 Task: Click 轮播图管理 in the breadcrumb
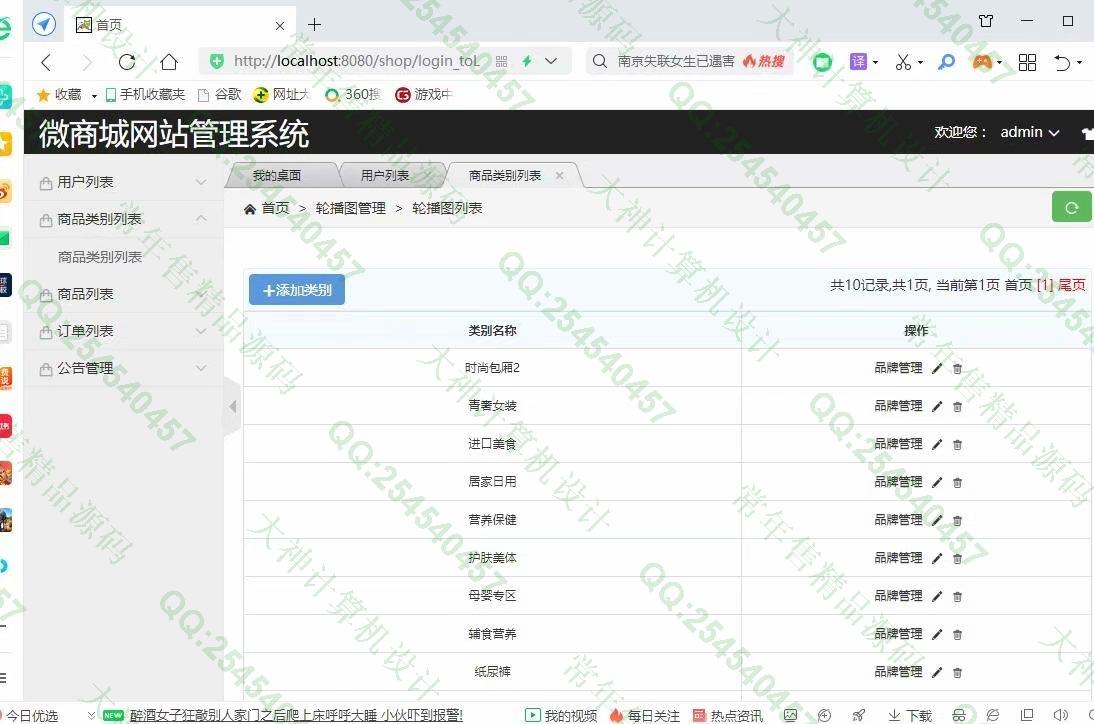351,209
